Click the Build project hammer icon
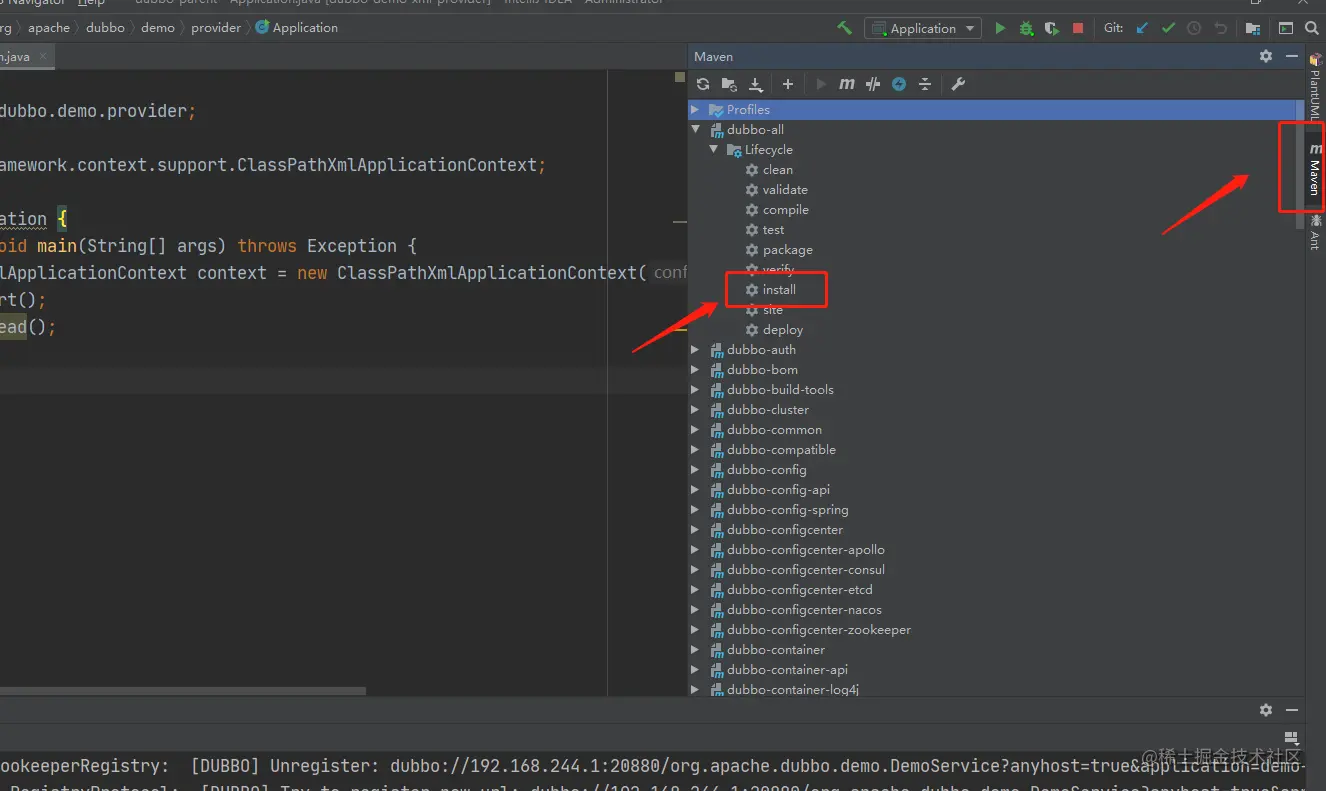The image size is (1326, 791). (x=845, y=28)
